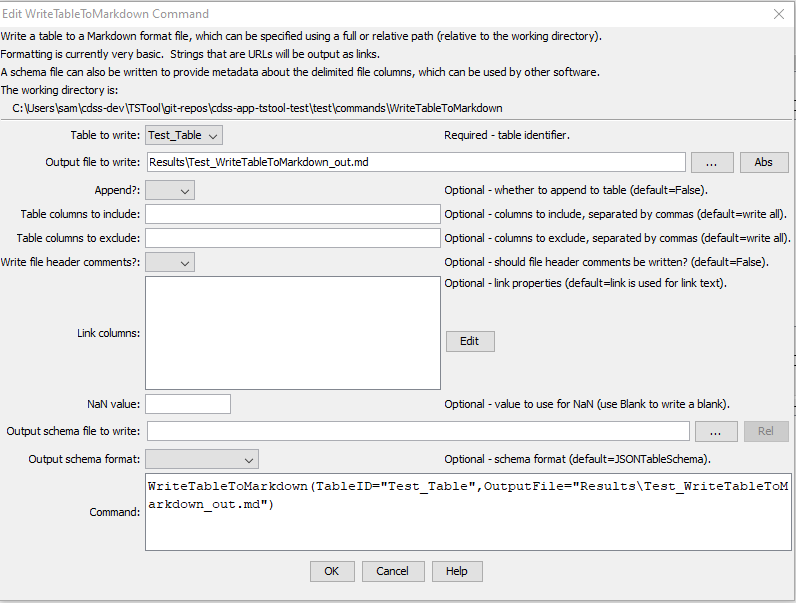Viewport: 796px width, 603px height.
Task: Browse for the output schema file with ... button
Action: (716, 431)
